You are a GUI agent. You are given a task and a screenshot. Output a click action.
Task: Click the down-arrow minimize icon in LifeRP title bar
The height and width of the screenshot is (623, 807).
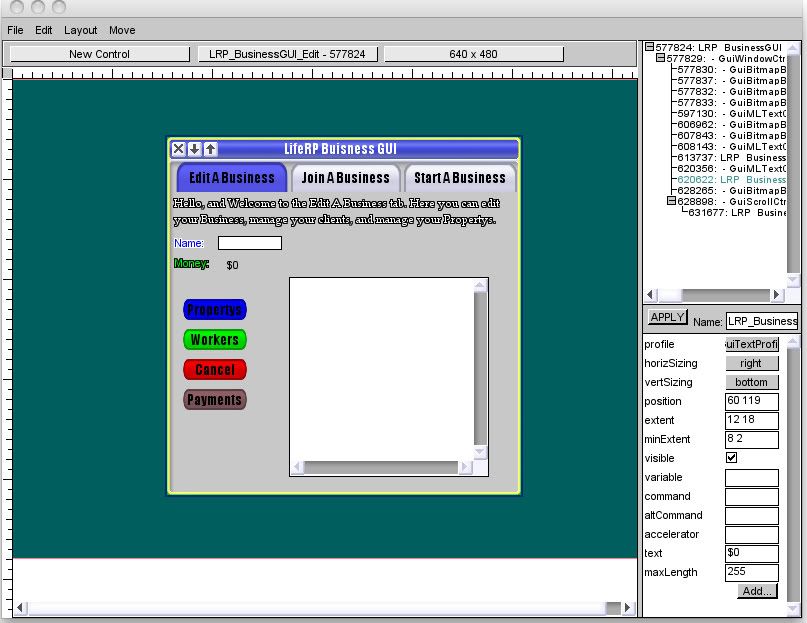click(x=194, y=149)
